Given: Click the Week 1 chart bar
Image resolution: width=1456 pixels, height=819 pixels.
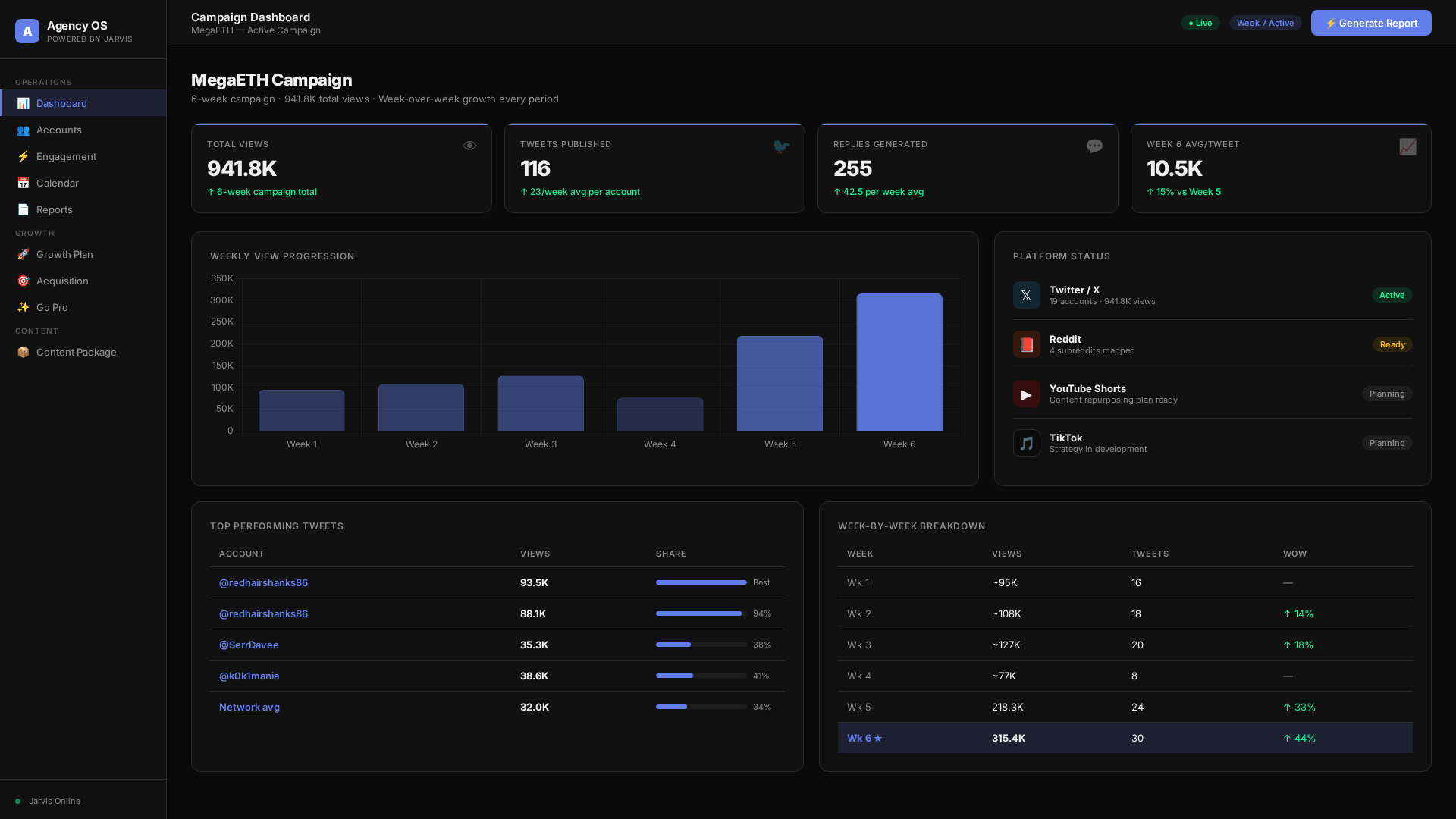Looking at the screenshot, I should 302,410.
